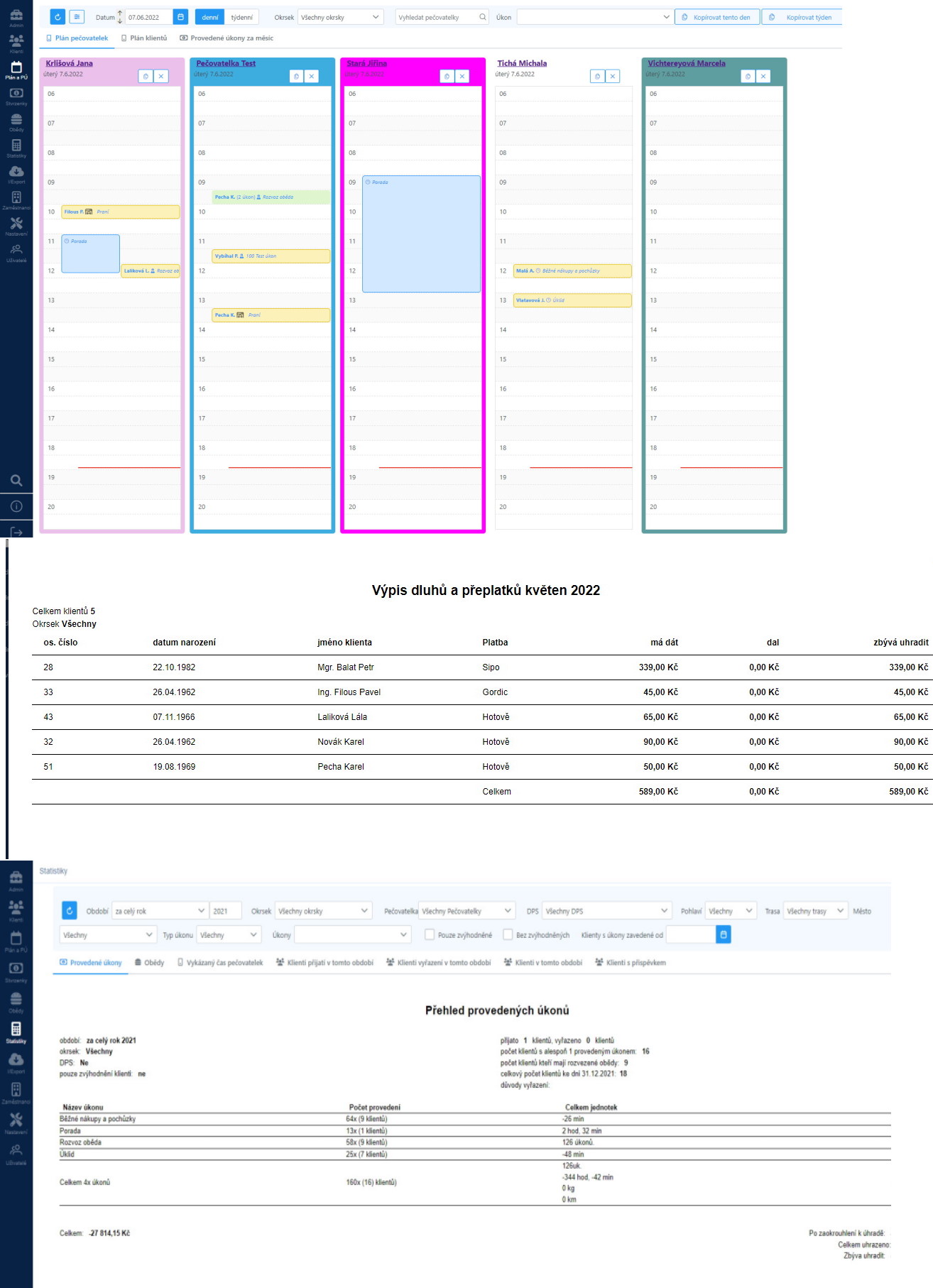Open Obědy in the planner screen sidebar
Image resolution: width=933 pixels, height=1288 pixels.
click(x=16, y=123)
